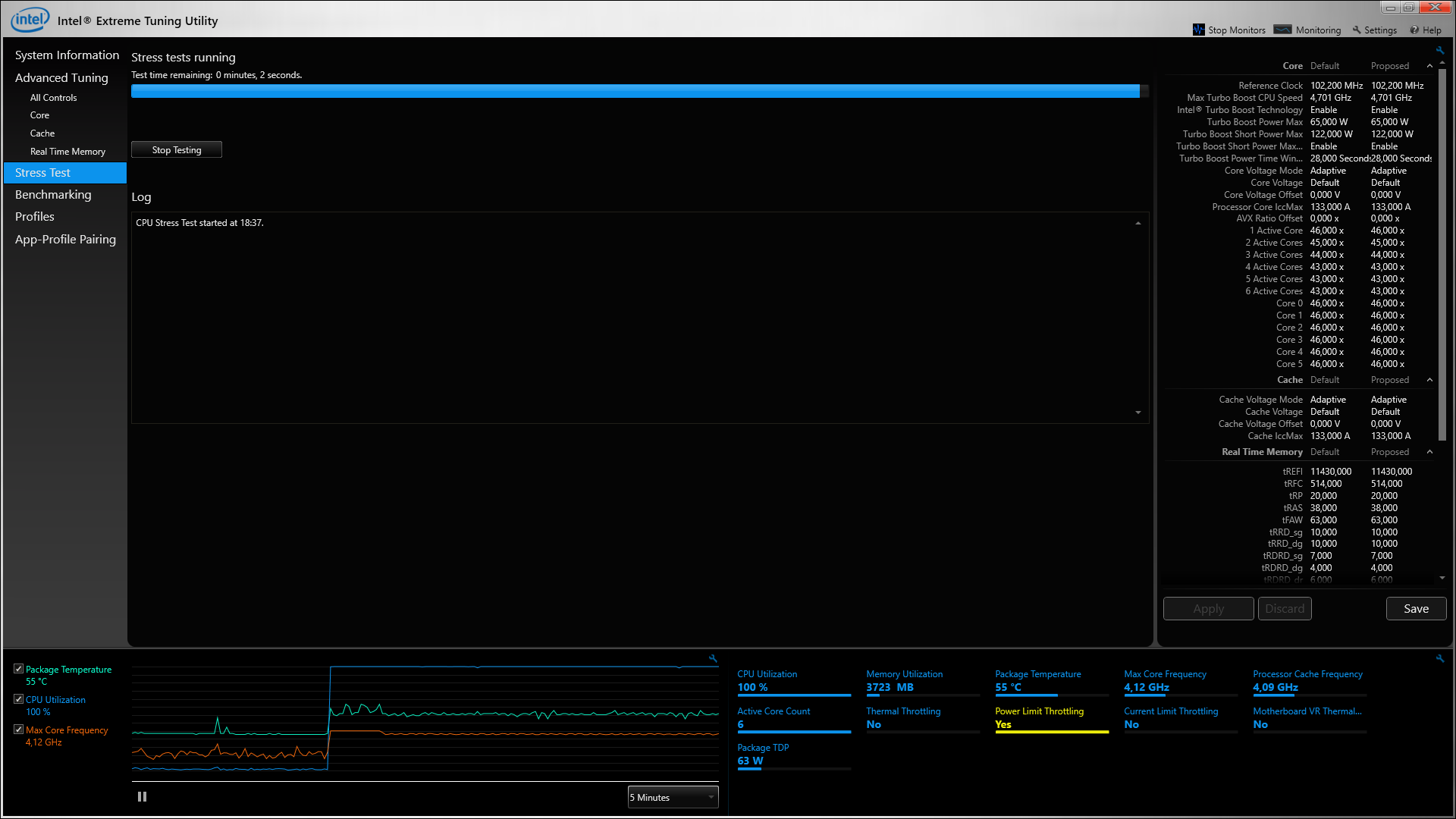This screenshot has height=819, width=1456.
Task: Click AVX Ratio Offset proposed value
Action: coord(1385,218)
